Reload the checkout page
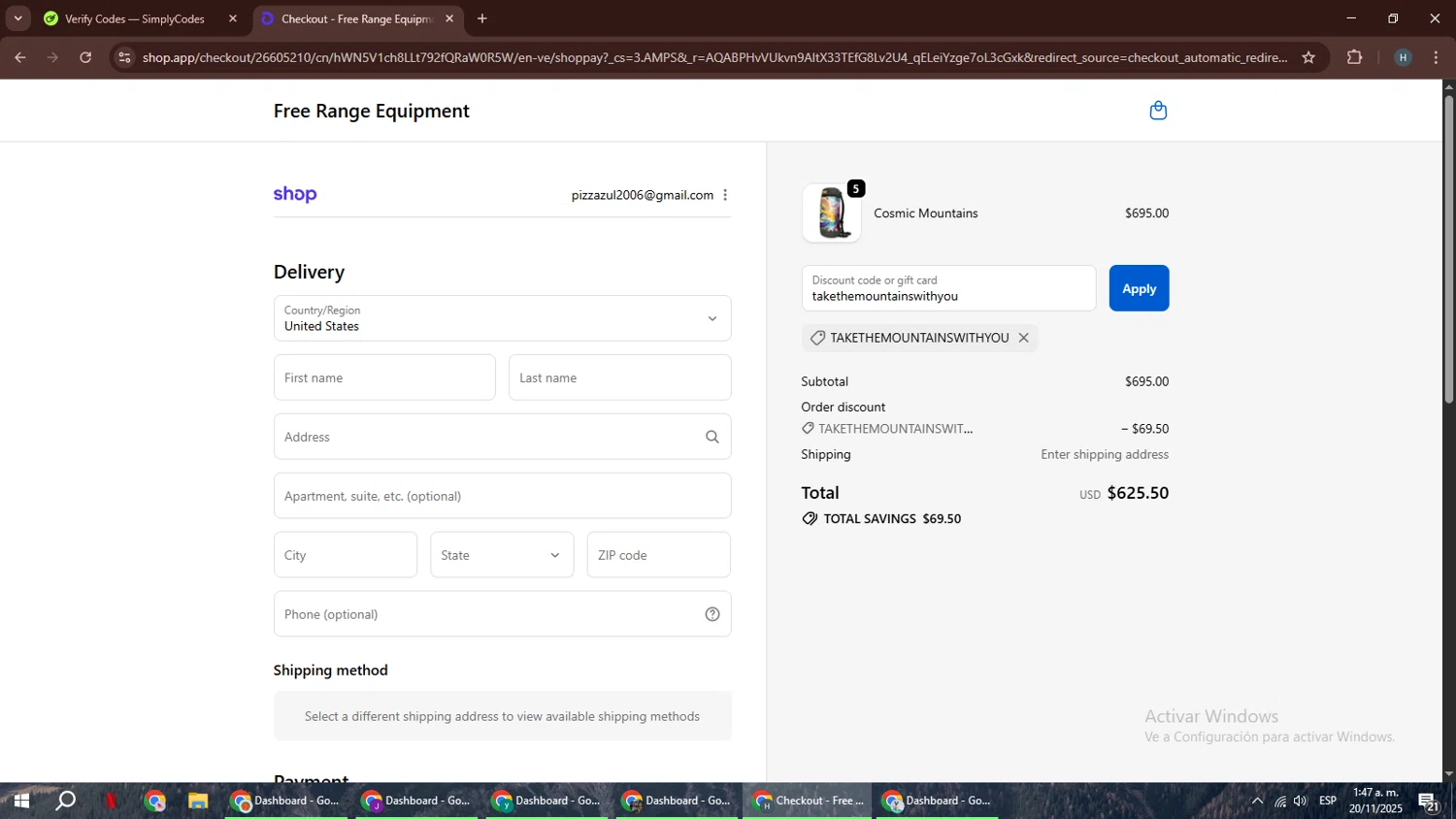 [x=85, y=57]
